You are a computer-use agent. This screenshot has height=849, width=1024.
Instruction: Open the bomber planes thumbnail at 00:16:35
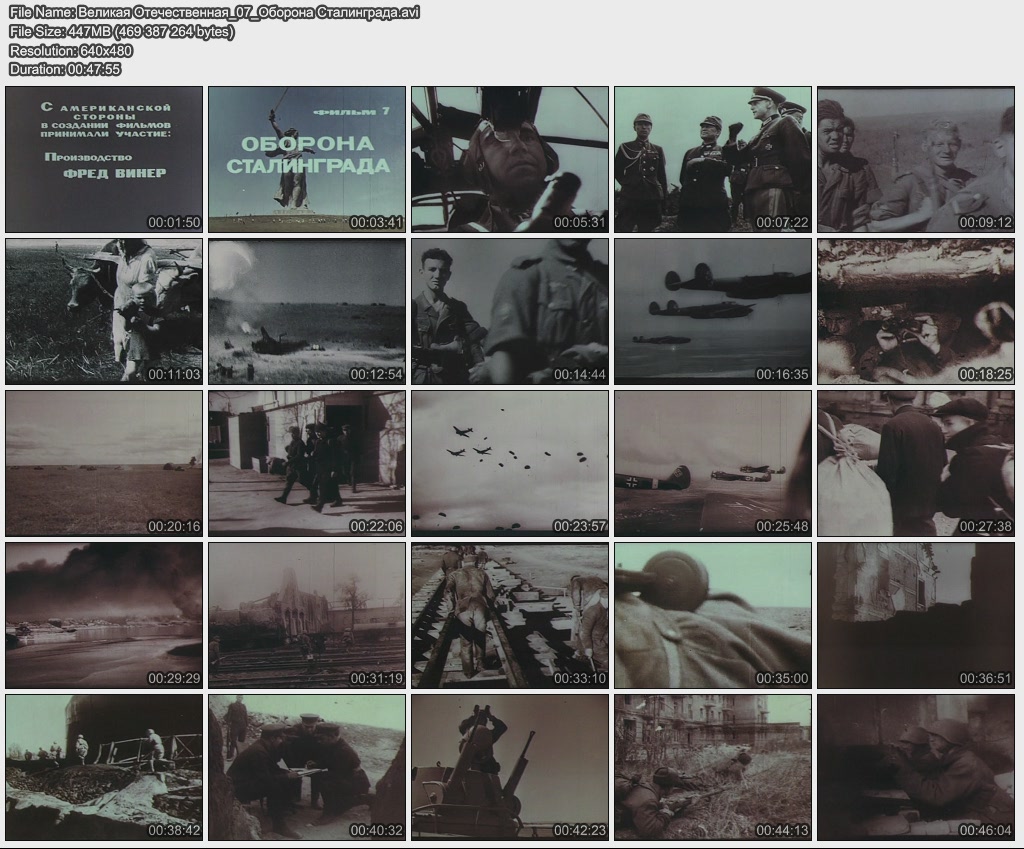pos(713,311)
